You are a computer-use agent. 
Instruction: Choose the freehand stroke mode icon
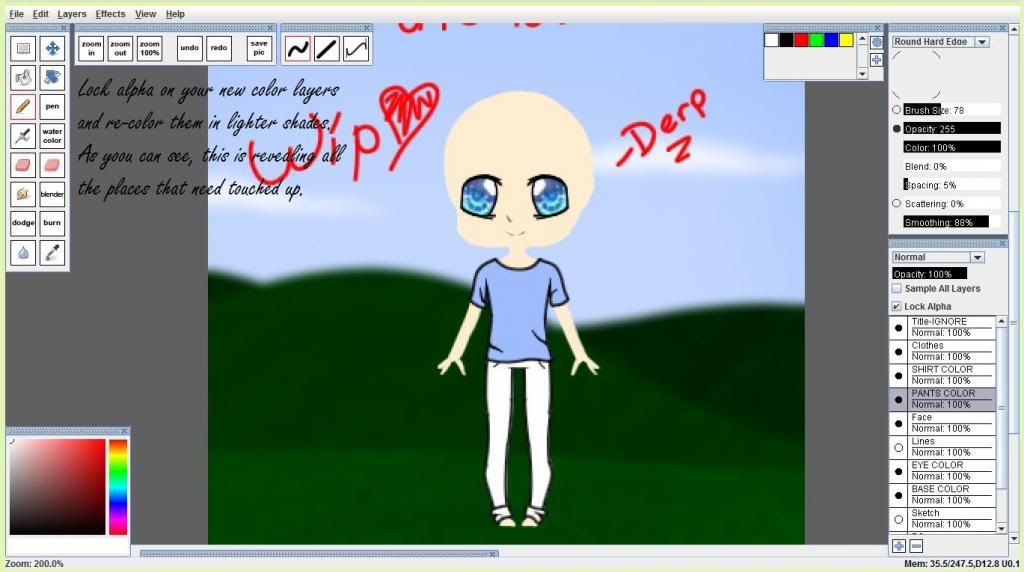pos(298,48)
